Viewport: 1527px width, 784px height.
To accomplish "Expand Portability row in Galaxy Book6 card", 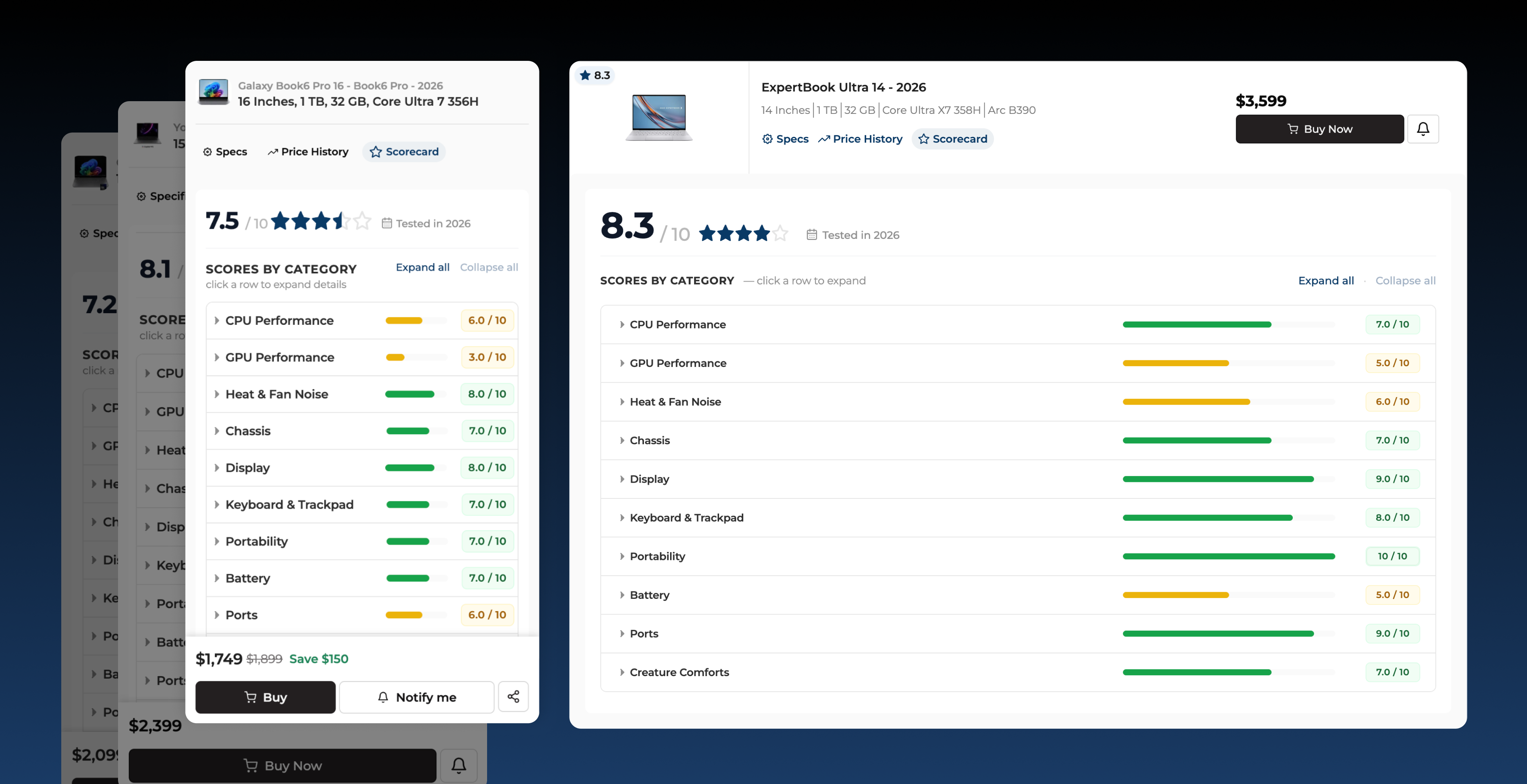I will (362, 541).
